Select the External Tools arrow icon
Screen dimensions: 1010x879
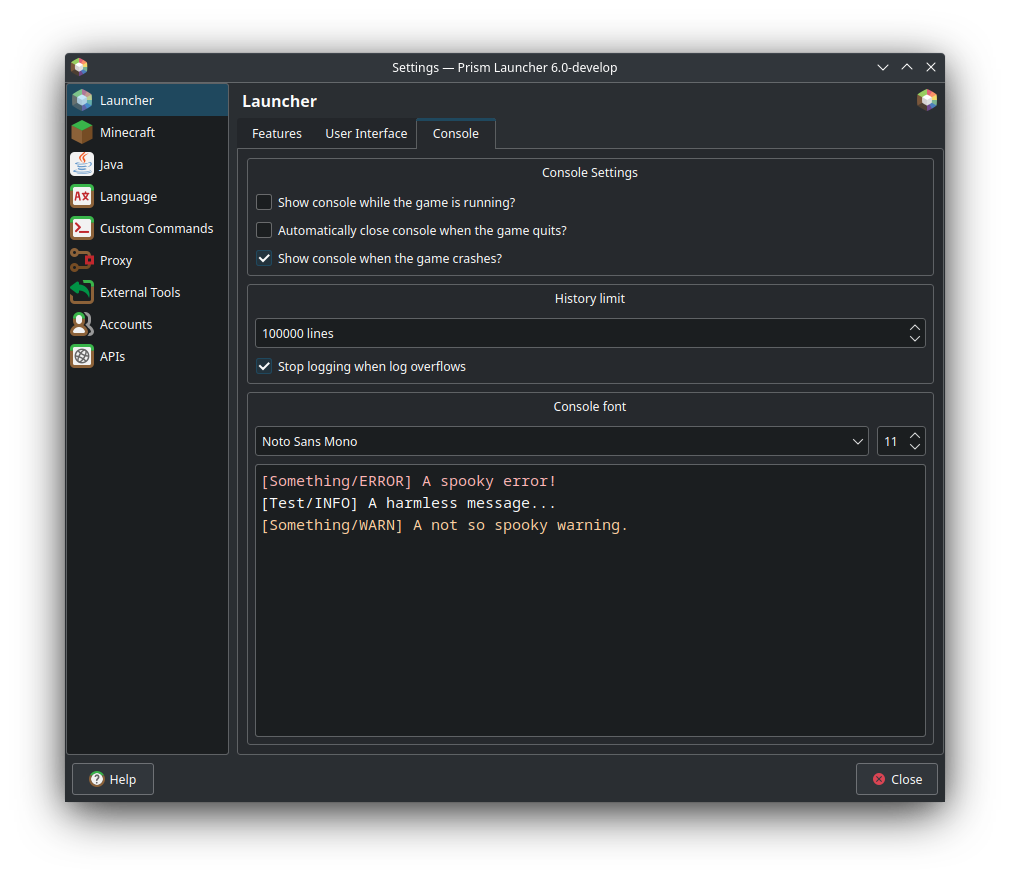click(x=82, y=292)
